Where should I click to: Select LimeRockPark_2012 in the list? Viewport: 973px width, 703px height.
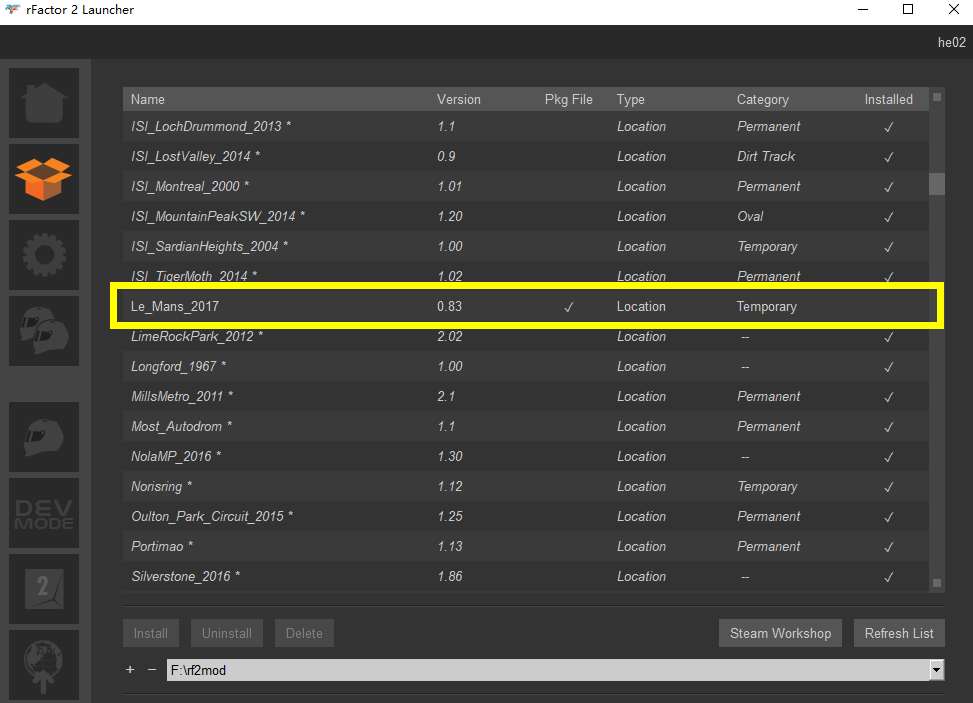(526, 336)
